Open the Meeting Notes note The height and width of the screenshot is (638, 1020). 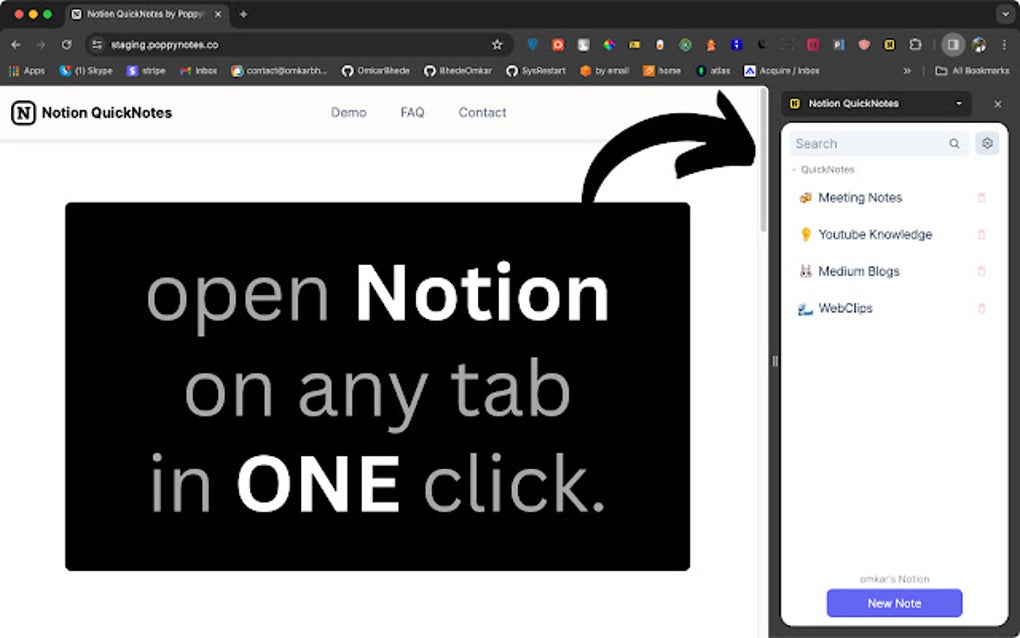(860, 198)
